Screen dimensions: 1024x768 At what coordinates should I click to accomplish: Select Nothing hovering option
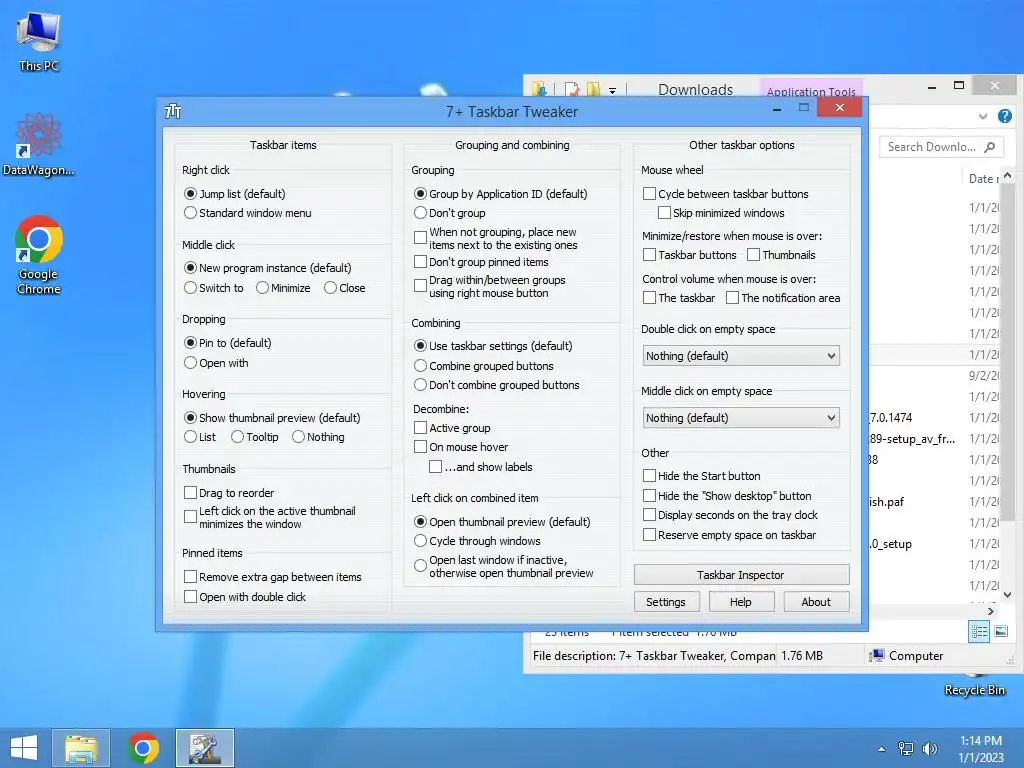[x=319, y=437]
